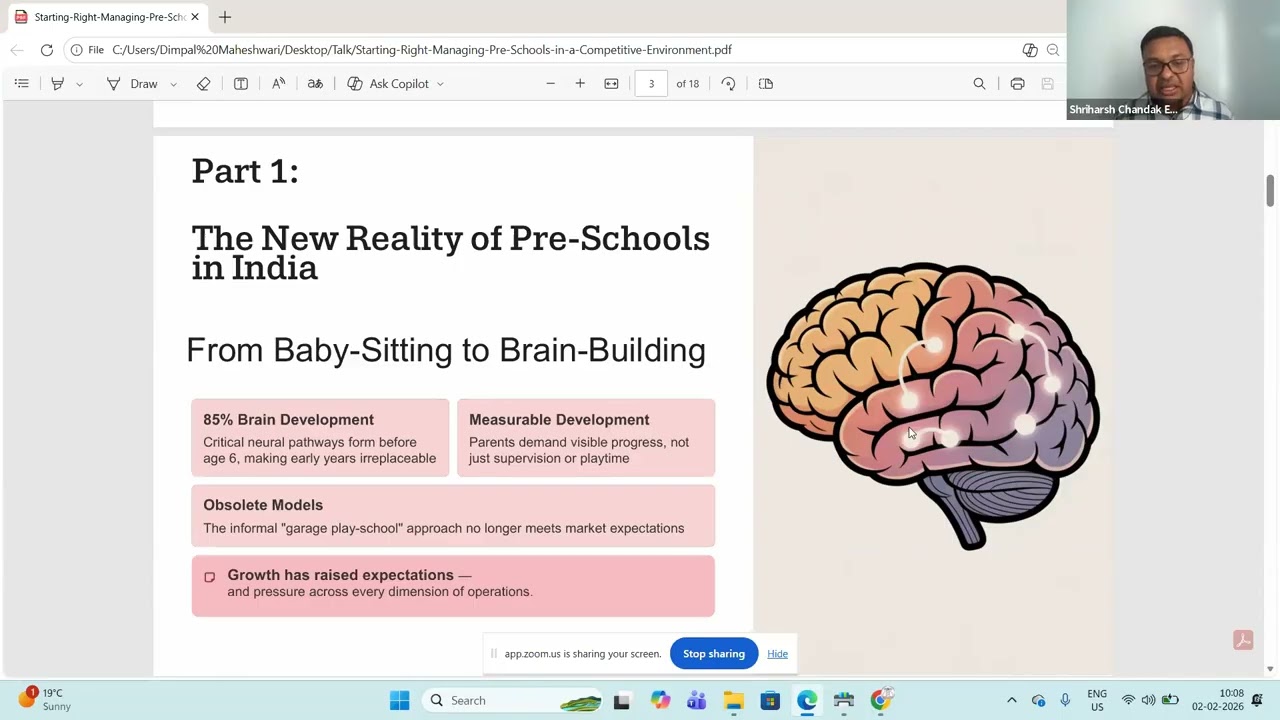Select the Highlight tool
This screenshot has width=1280, height=720.
pyautogui.click(x=57, y=84)
